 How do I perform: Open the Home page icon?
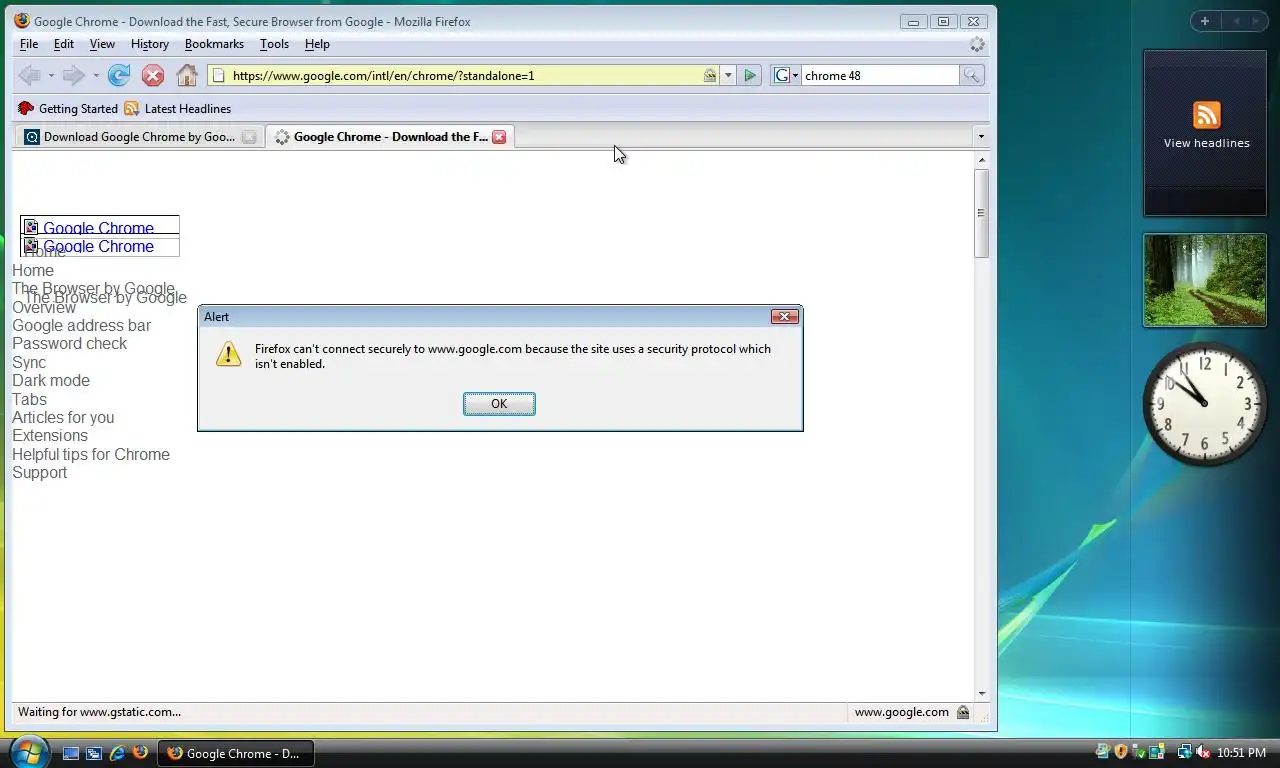(x=187, y=75)
